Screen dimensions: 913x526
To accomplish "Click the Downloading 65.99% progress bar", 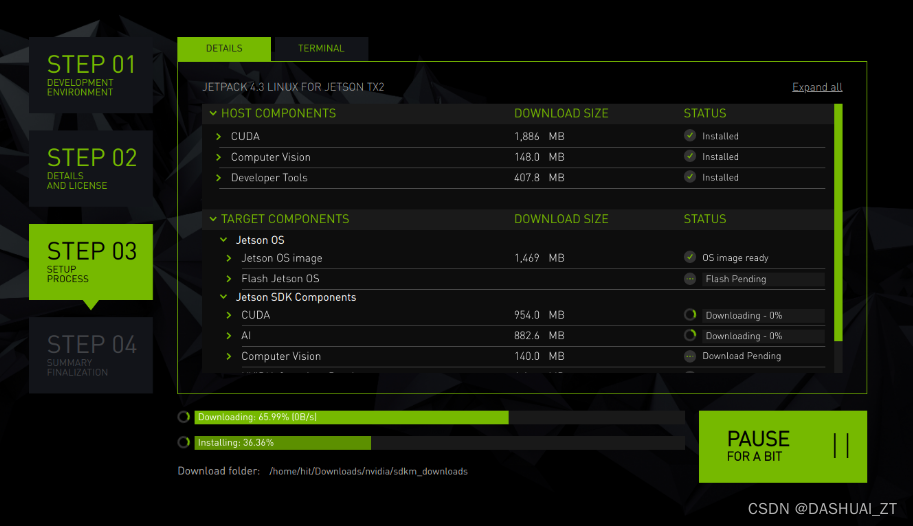I will tap(440, 417).
